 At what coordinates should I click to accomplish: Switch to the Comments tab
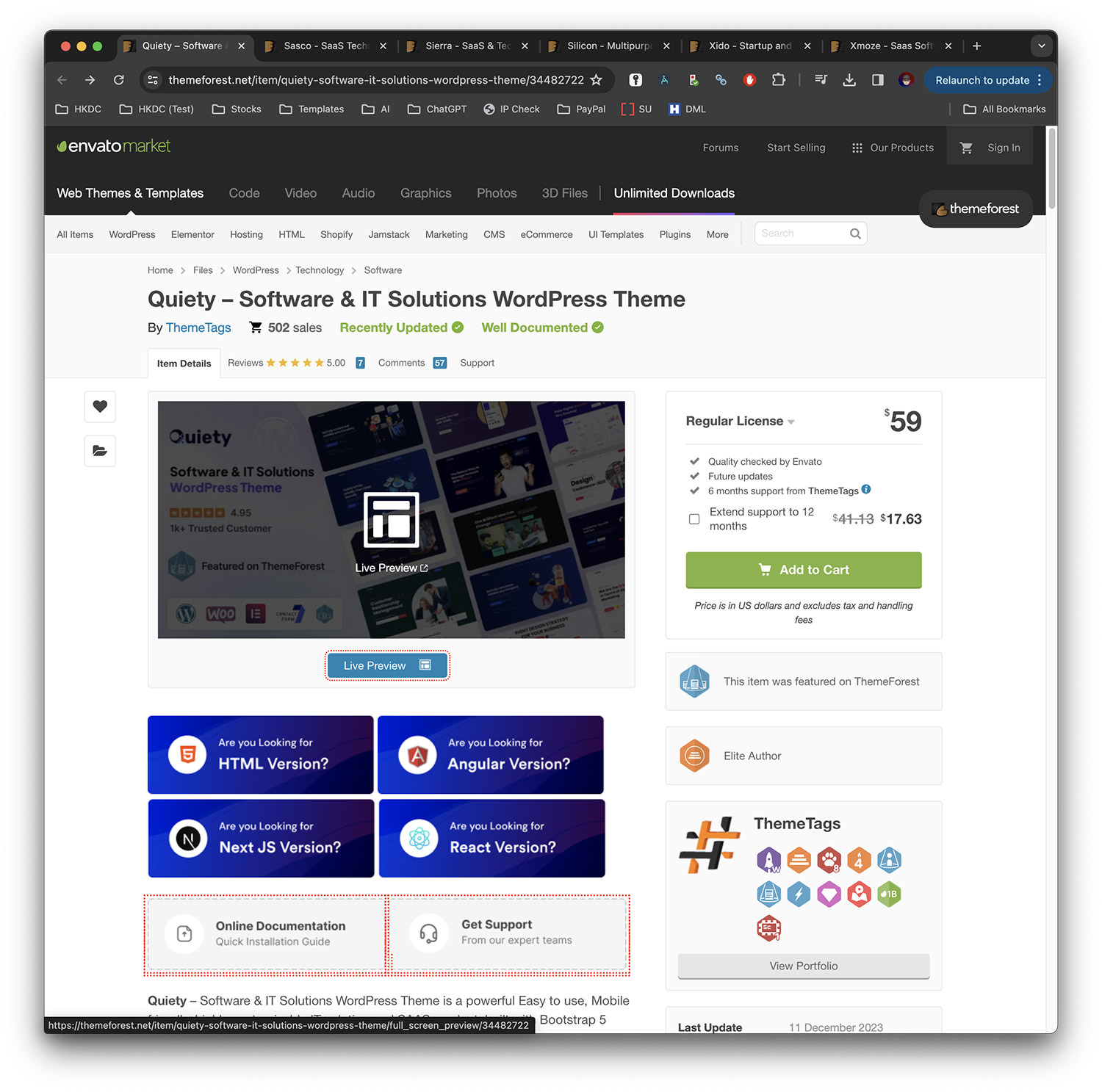(401, 363)
